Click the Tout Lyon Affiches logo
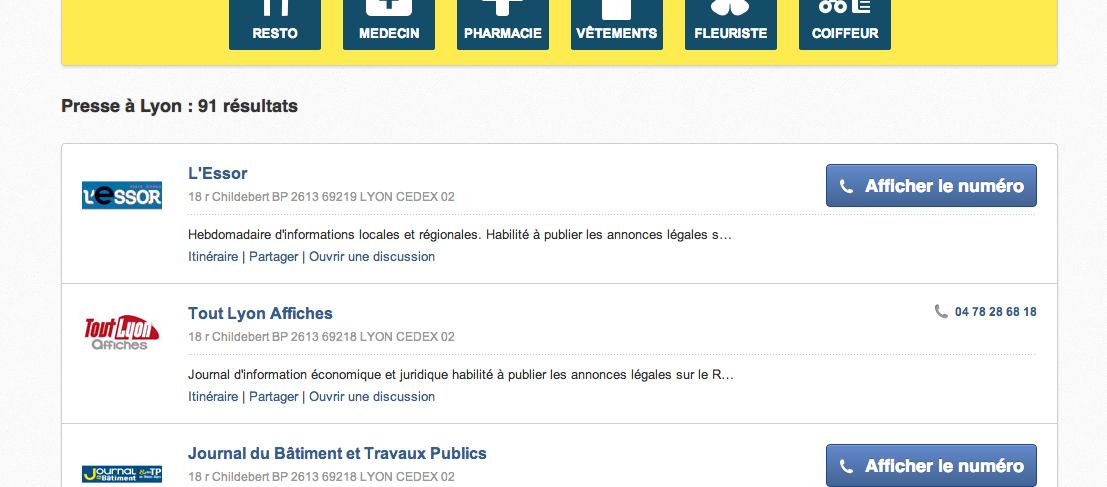1107x487 pixels. pos(122,332)
